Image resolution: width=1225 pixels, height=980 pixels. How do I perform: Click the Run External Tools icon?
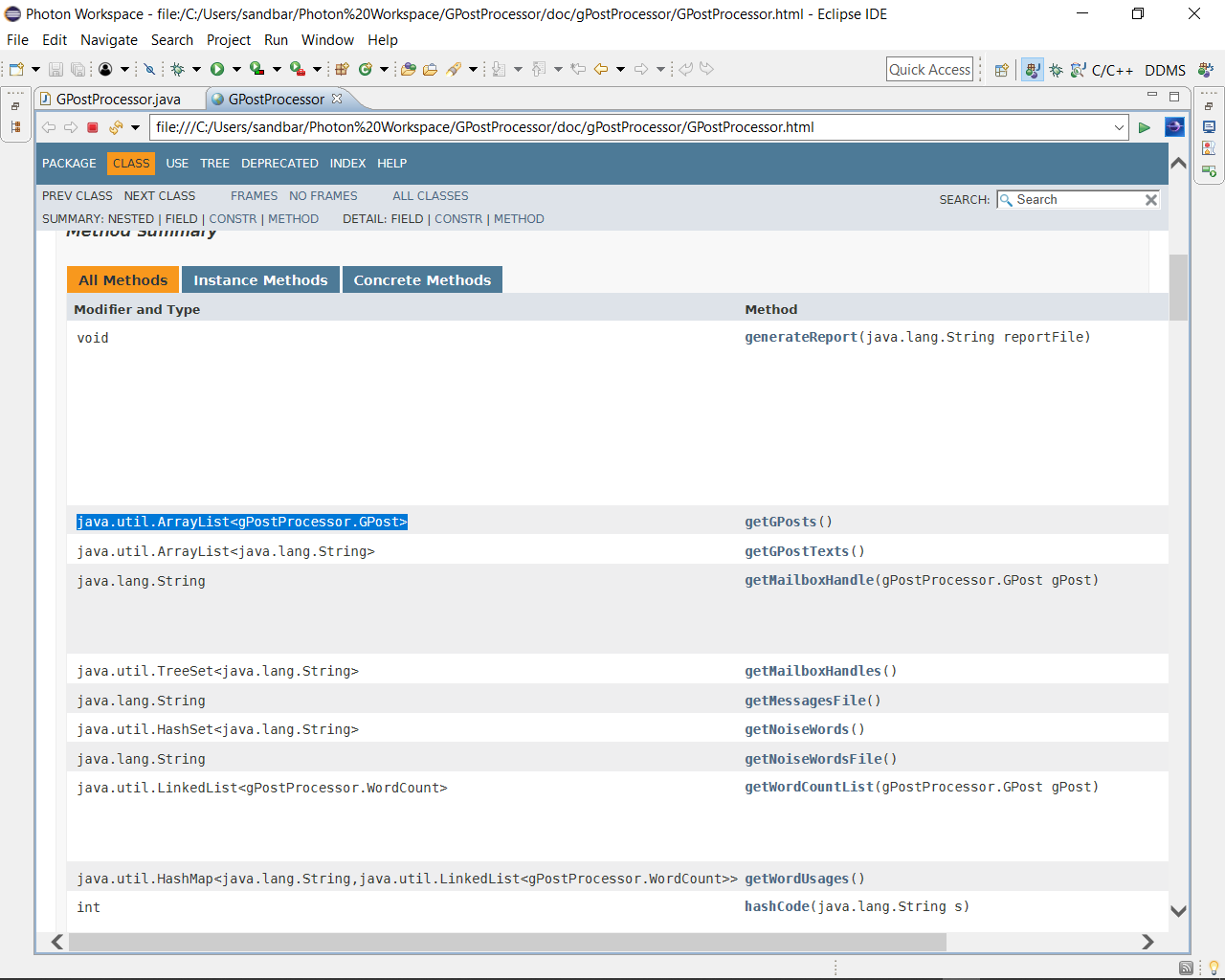point(298,69)
